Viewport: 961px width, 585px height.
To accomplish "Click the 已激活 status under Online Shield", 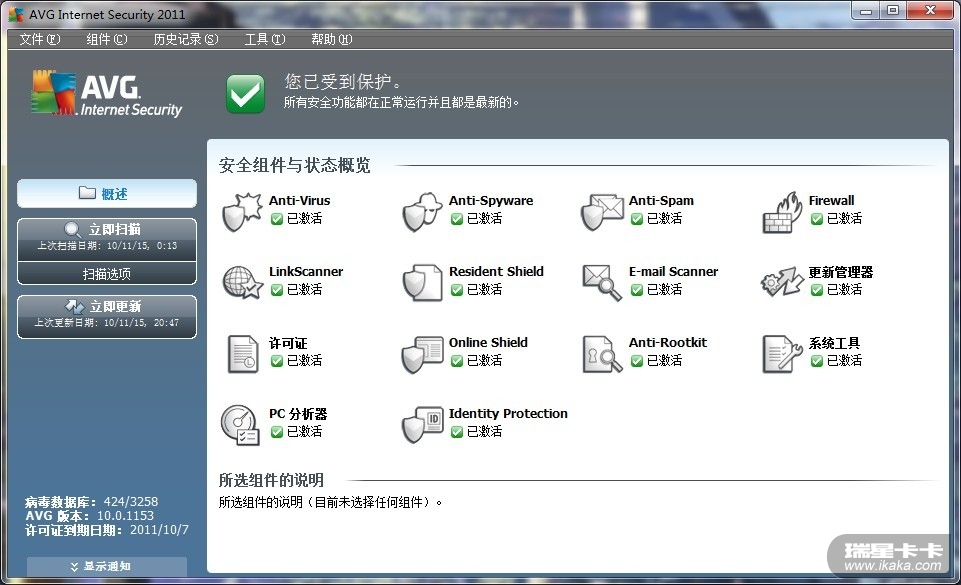I will click(484, 361).
